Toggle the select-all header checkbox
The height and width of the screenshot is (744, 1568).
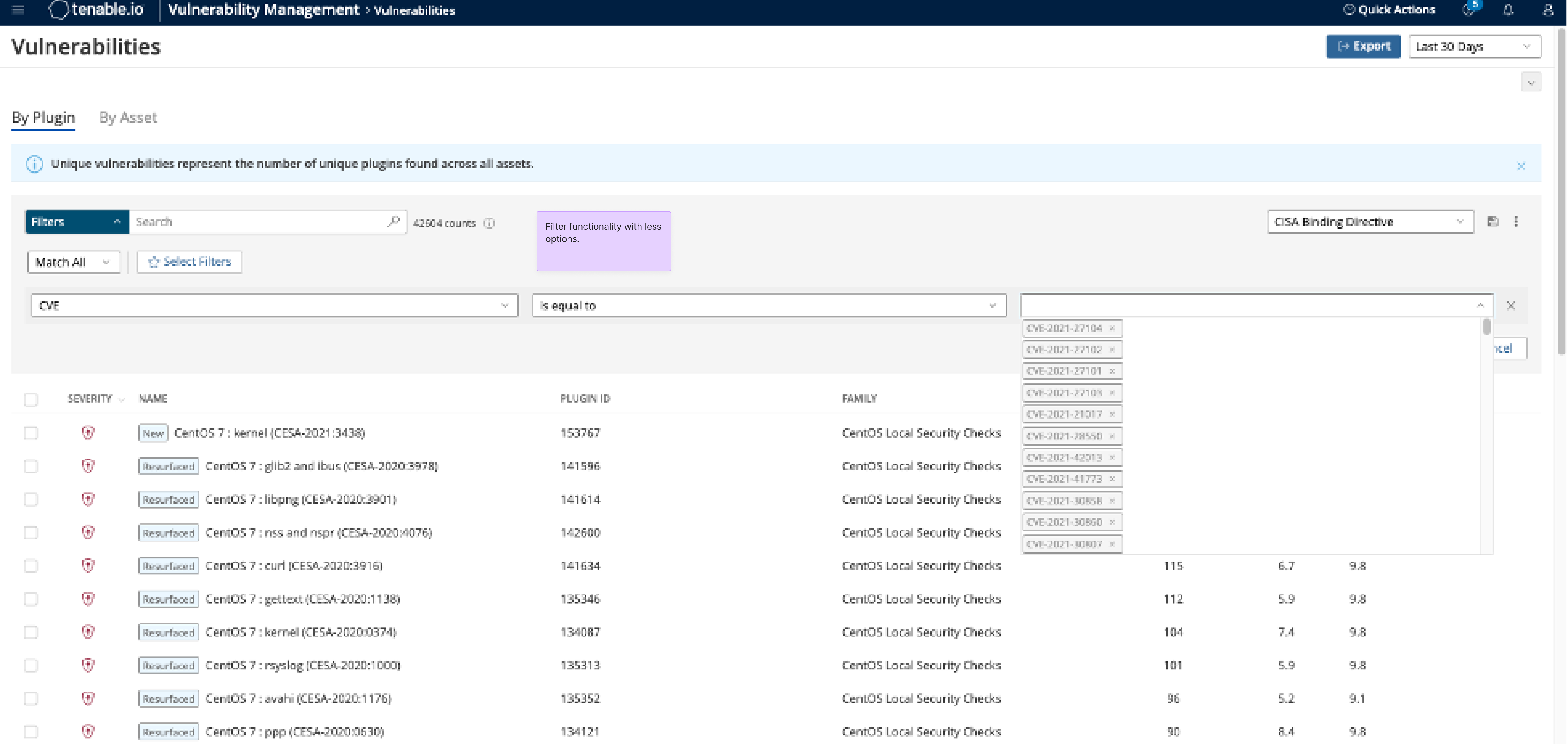[x=31, y=400]
